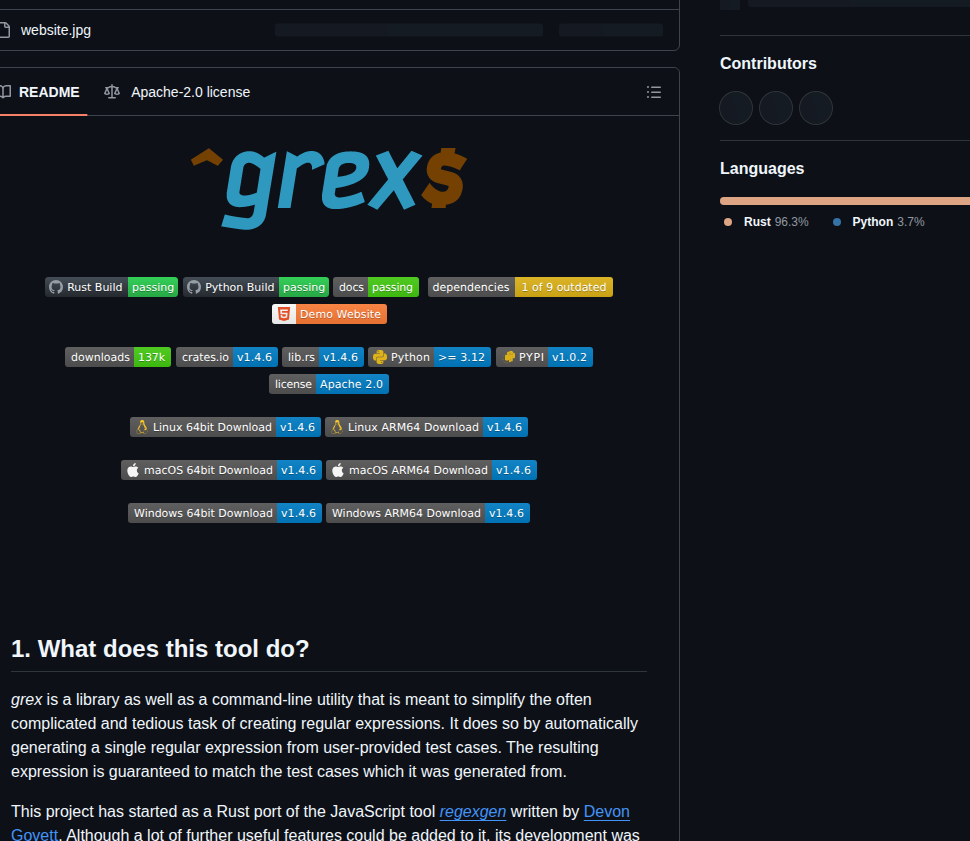
Task: Open the README outline menu
Action: (654, 92)
